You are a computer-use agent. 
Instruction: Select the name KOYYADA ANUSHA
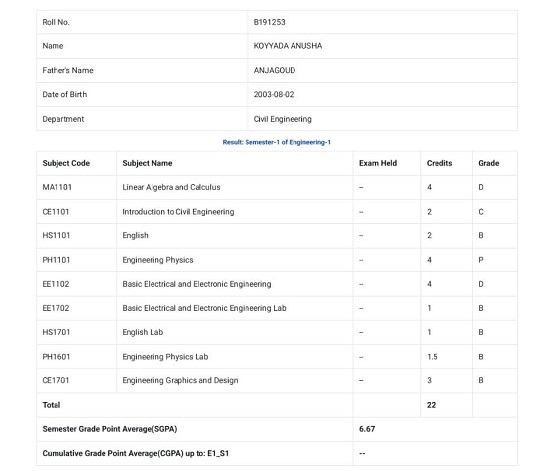288,46
